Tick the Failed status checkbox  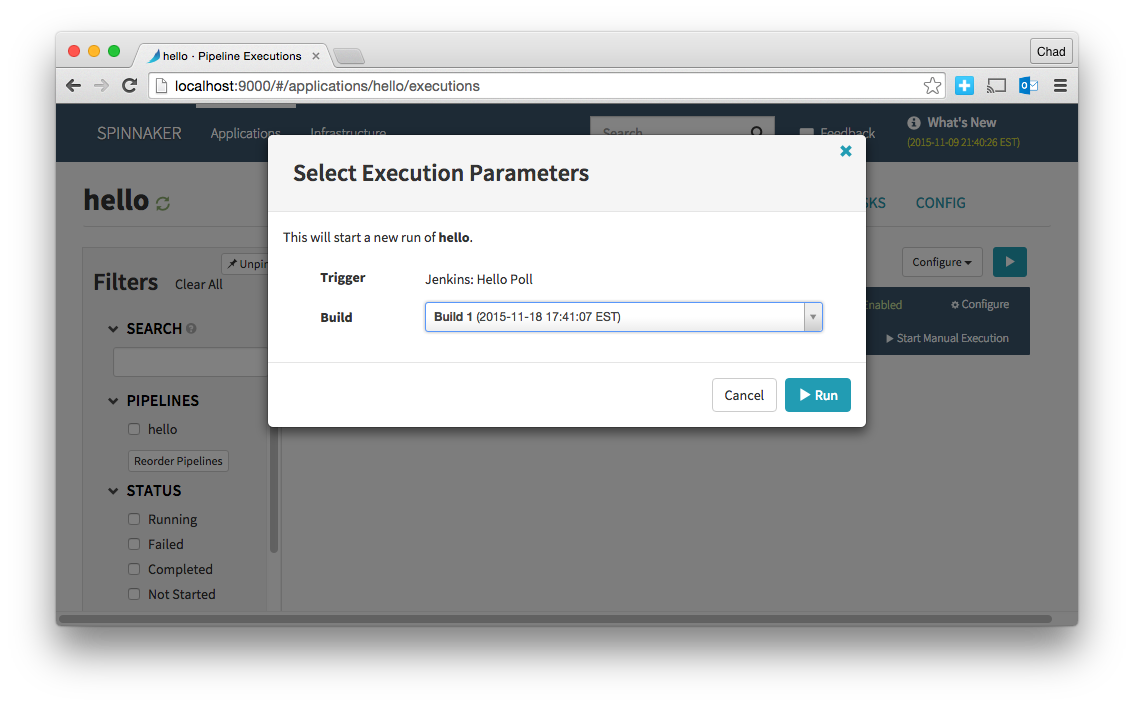click(134, 544)
